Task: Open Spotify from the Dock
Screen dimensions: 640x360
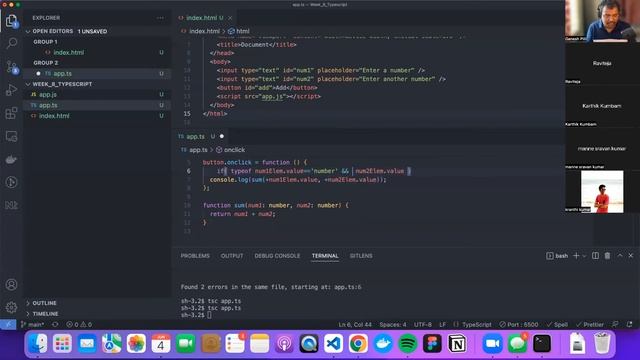Action: [407, 344]
